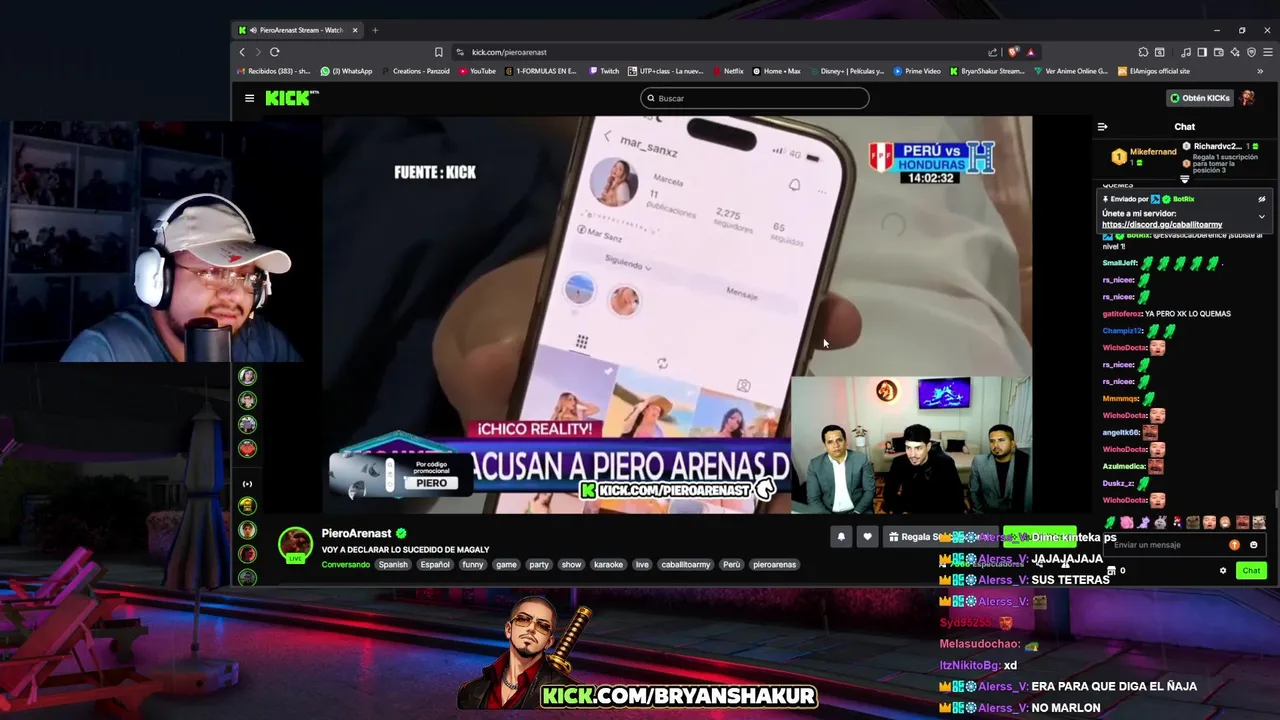Open the emoji picker in chat input
This screenshot has width=1280, height=720.
(1253, 545)
